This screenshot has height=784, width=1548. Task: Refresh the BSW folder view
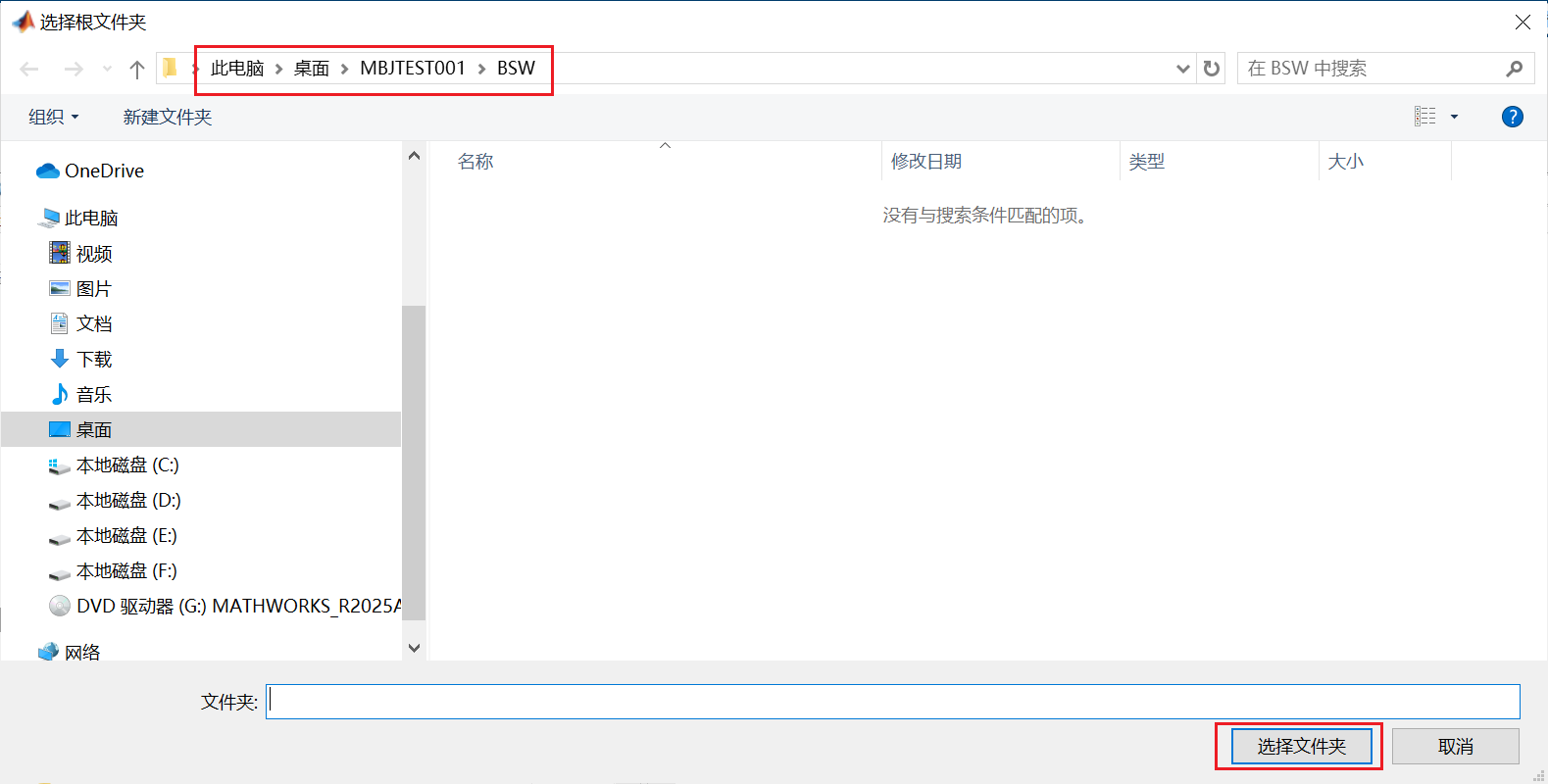tap(1212, 69)
